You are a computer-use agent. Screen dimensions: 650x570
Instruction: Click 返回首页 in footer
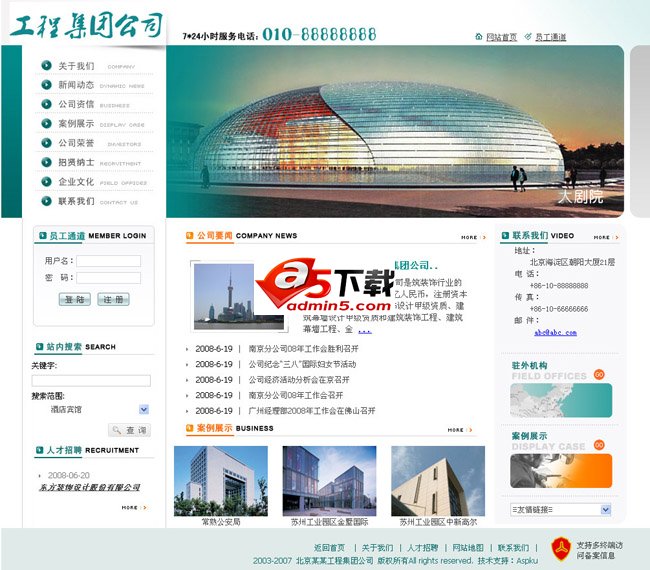point(329,548)
